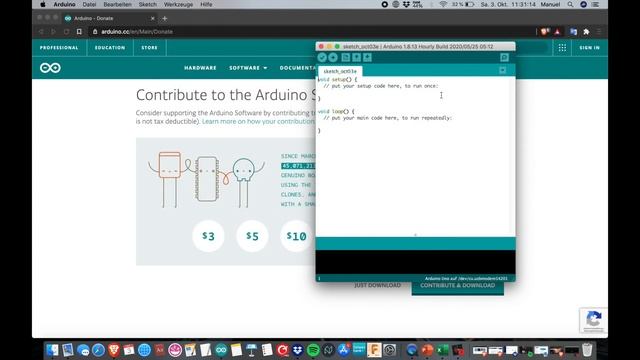Open the PROFESSIONAL site section
This screenshot has width=640, height=360.
(59, 48)
